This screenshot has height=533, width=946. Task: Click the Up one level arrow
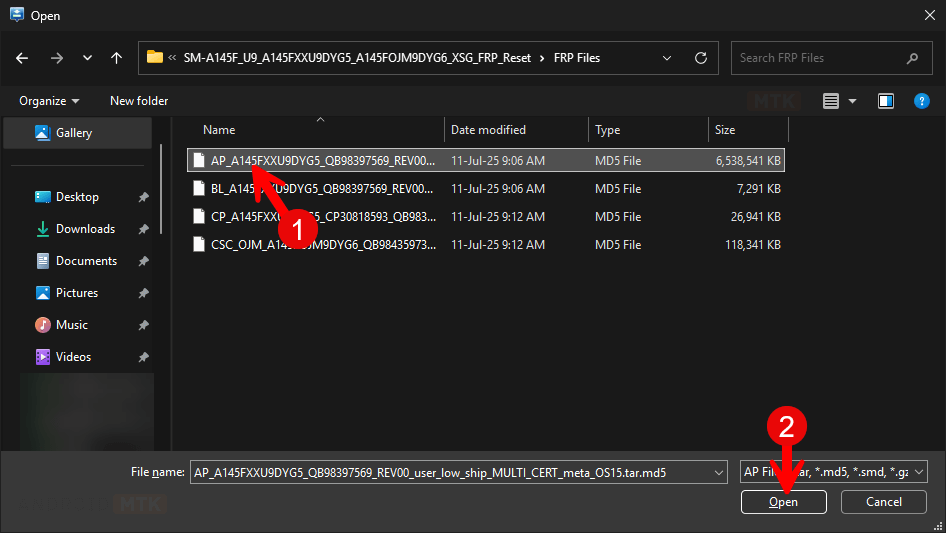(x=116, y=58)
